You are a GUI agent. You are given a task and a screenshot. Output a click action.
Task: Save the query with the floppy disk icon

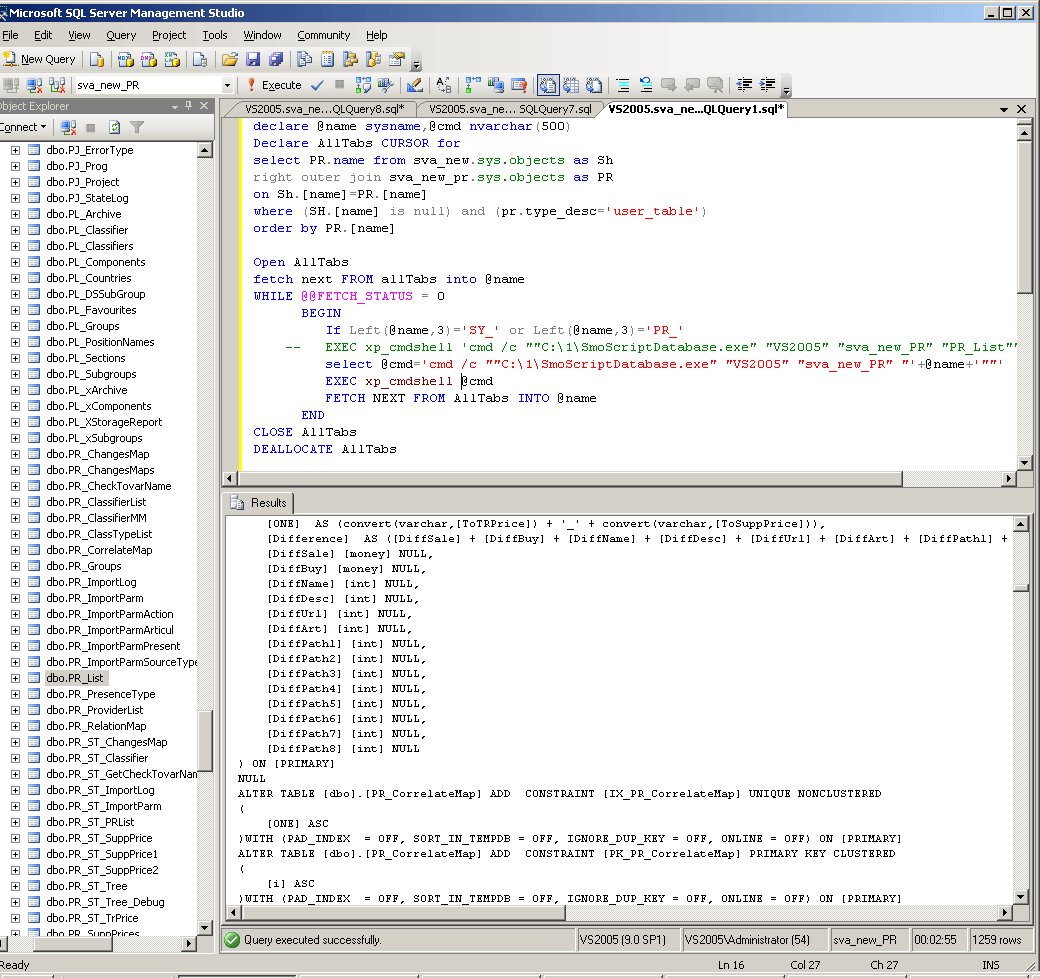253,60
